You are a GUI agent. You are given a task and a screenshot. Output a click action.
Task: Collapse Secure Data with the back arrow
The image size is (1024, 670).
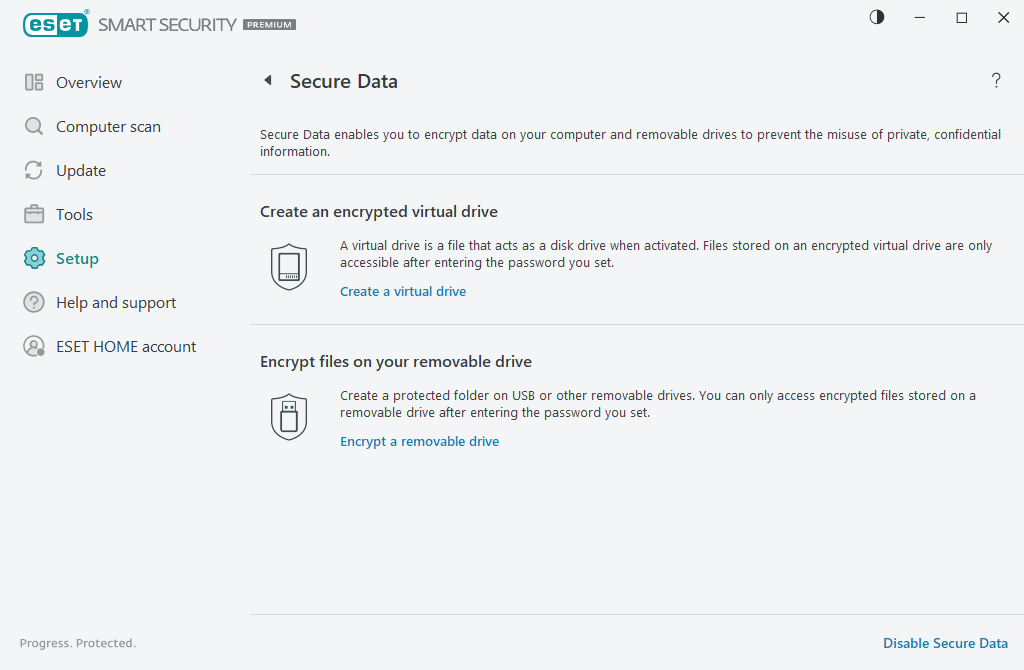pyautogui.click(x=268, y=80)
